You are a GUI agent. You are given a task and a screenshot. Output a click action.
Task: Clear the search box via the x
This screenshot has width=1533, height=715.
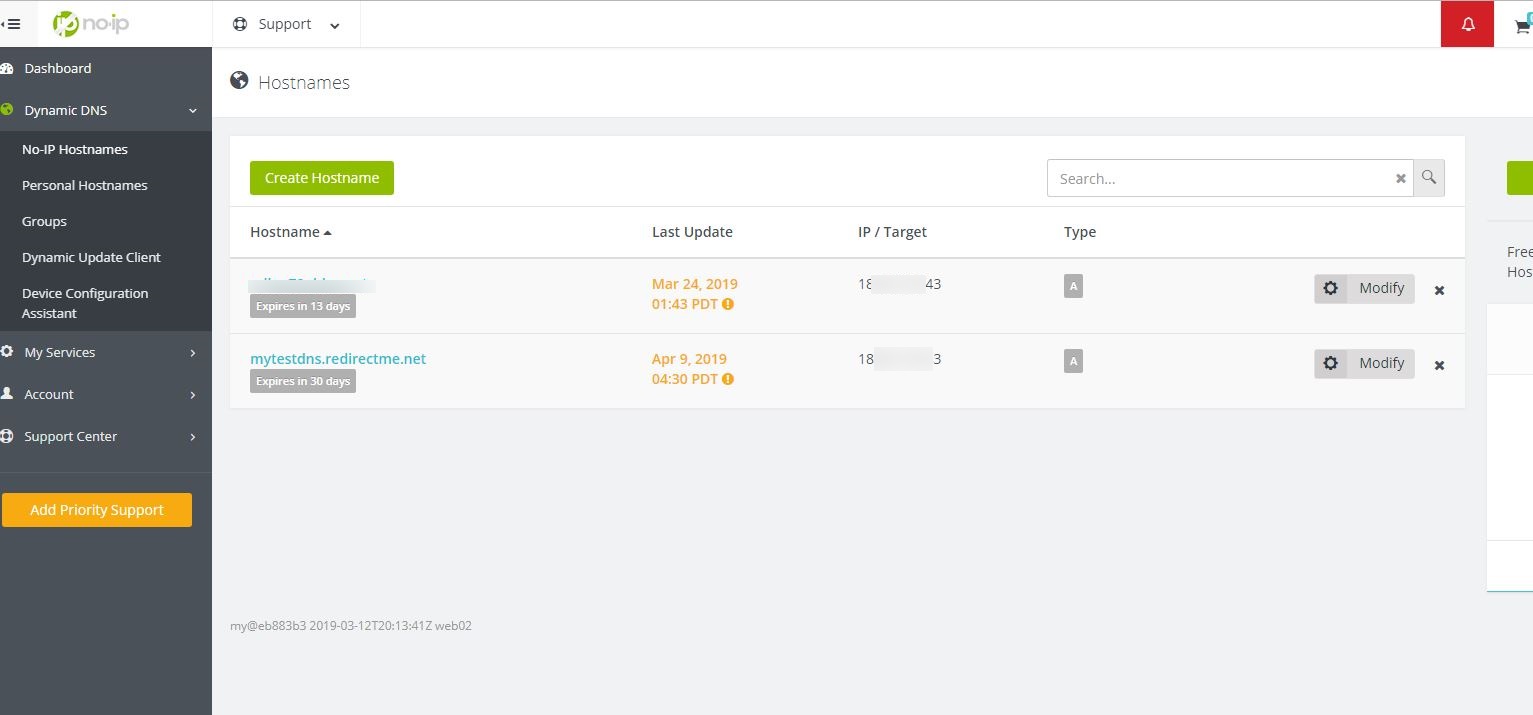click(1400, 178)
